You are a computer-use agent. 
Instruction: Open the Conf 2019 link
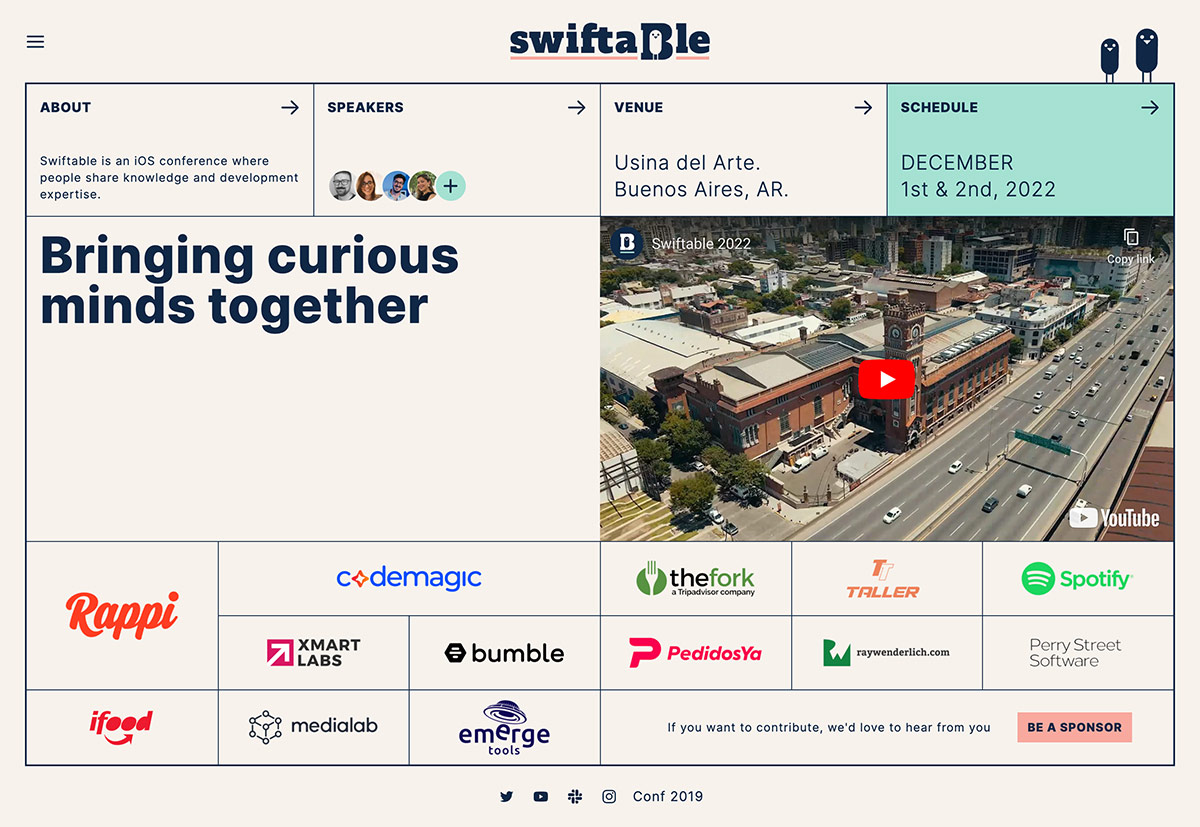(668, 797)
